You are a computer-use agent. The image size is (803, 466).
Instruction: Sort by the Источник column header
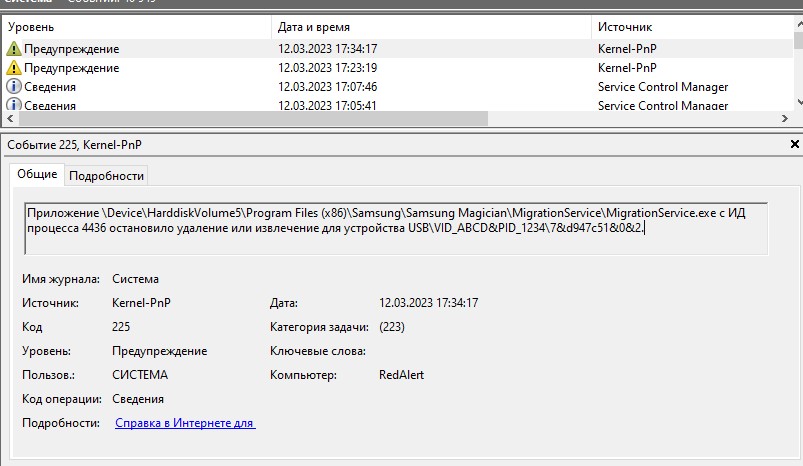(692, 27)
